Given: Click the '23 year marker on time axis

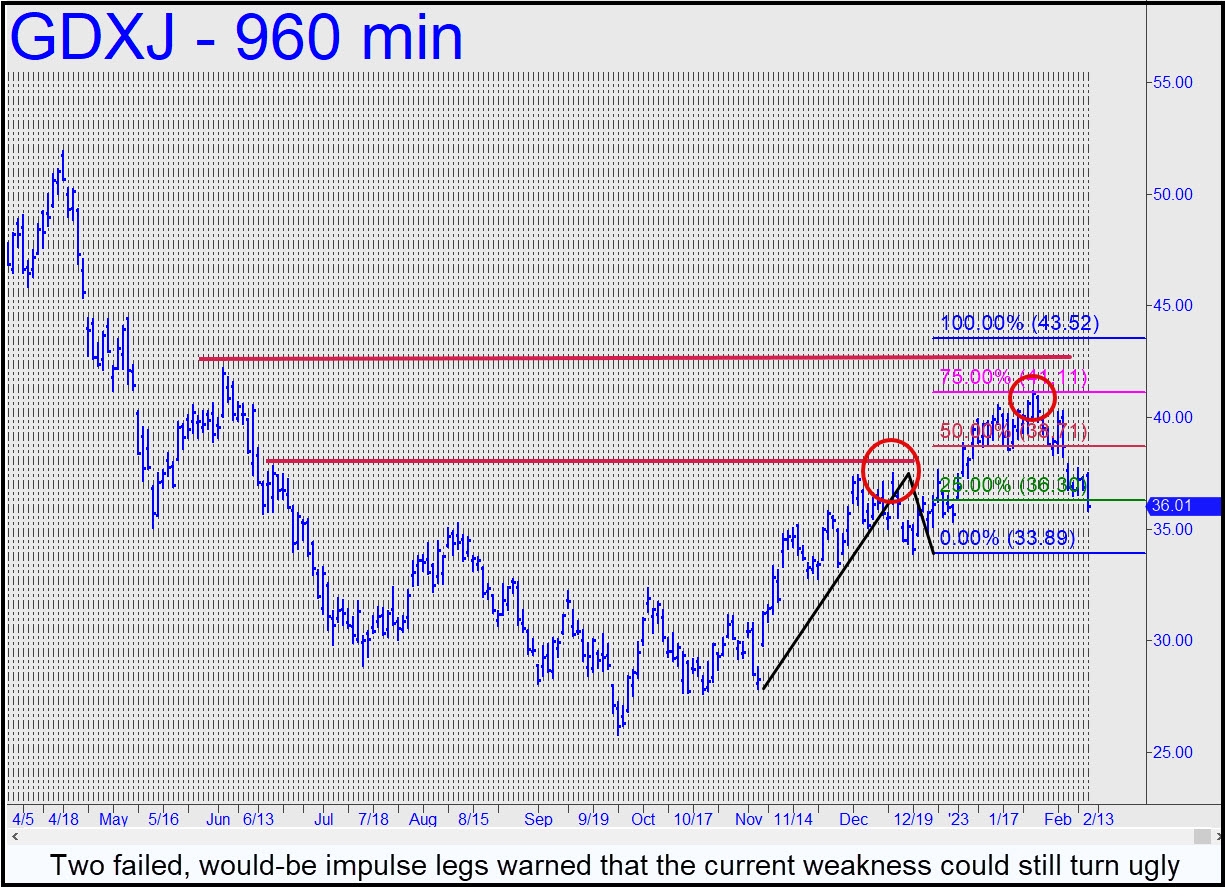Looking at the screenshot, I should pos(958,819).
